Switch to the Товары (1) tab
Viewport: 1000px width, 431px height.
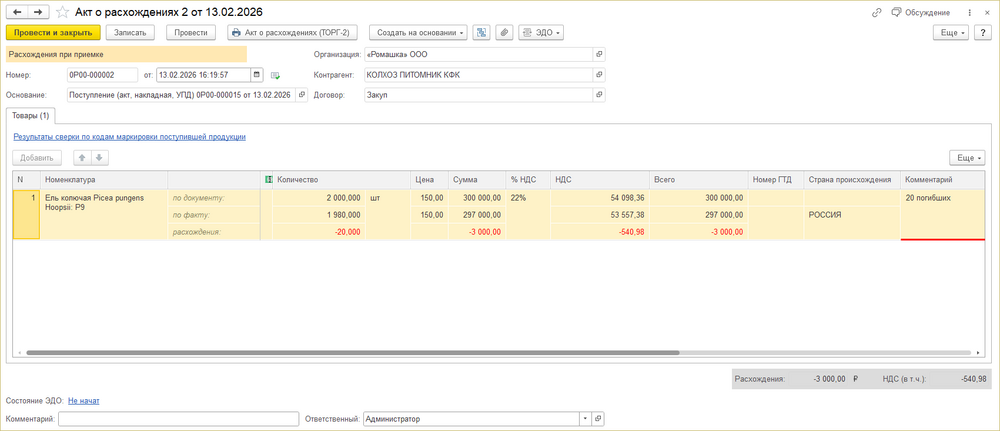pos(31,116)
